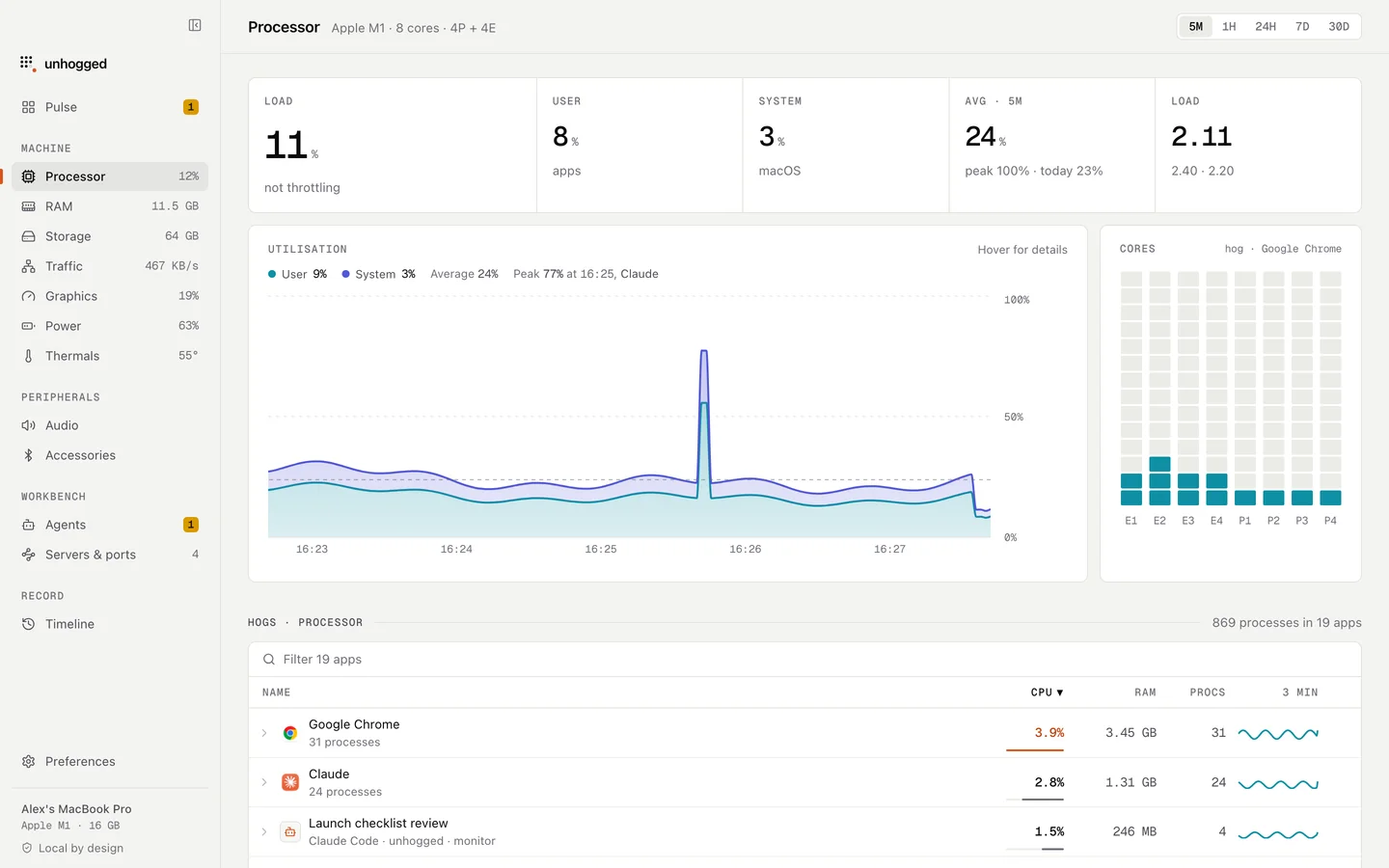Sort by the RAM column header

click(x=1145, y=692)
